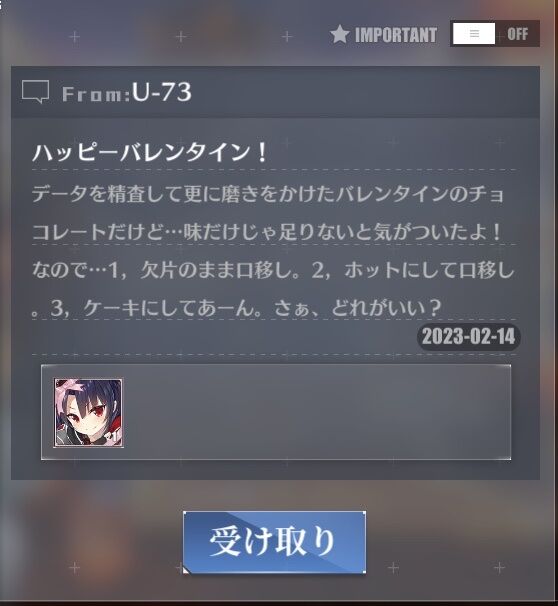The height and width of the screenshot is (606, 558).
Task: Click the speech bubble mail icon
Action: (36, 92)
